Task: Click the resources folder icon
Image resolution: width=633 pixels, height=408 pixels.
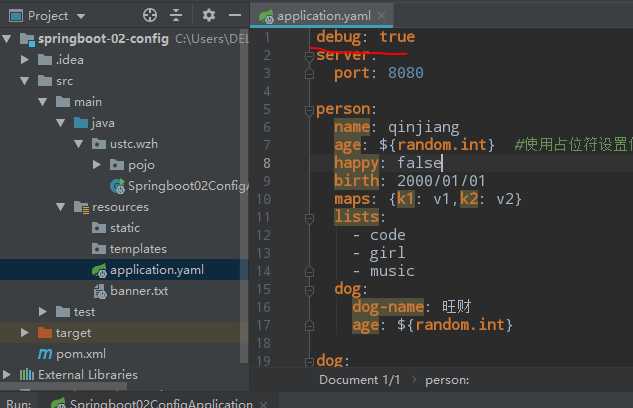Action: 81,207
